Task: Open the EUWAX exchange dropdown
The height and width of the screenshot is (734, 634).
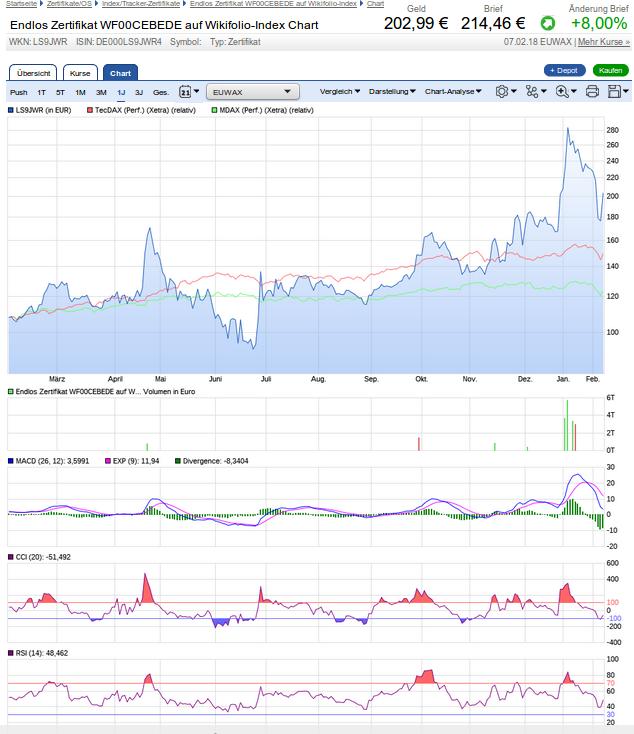Action: tap(249, 92)
